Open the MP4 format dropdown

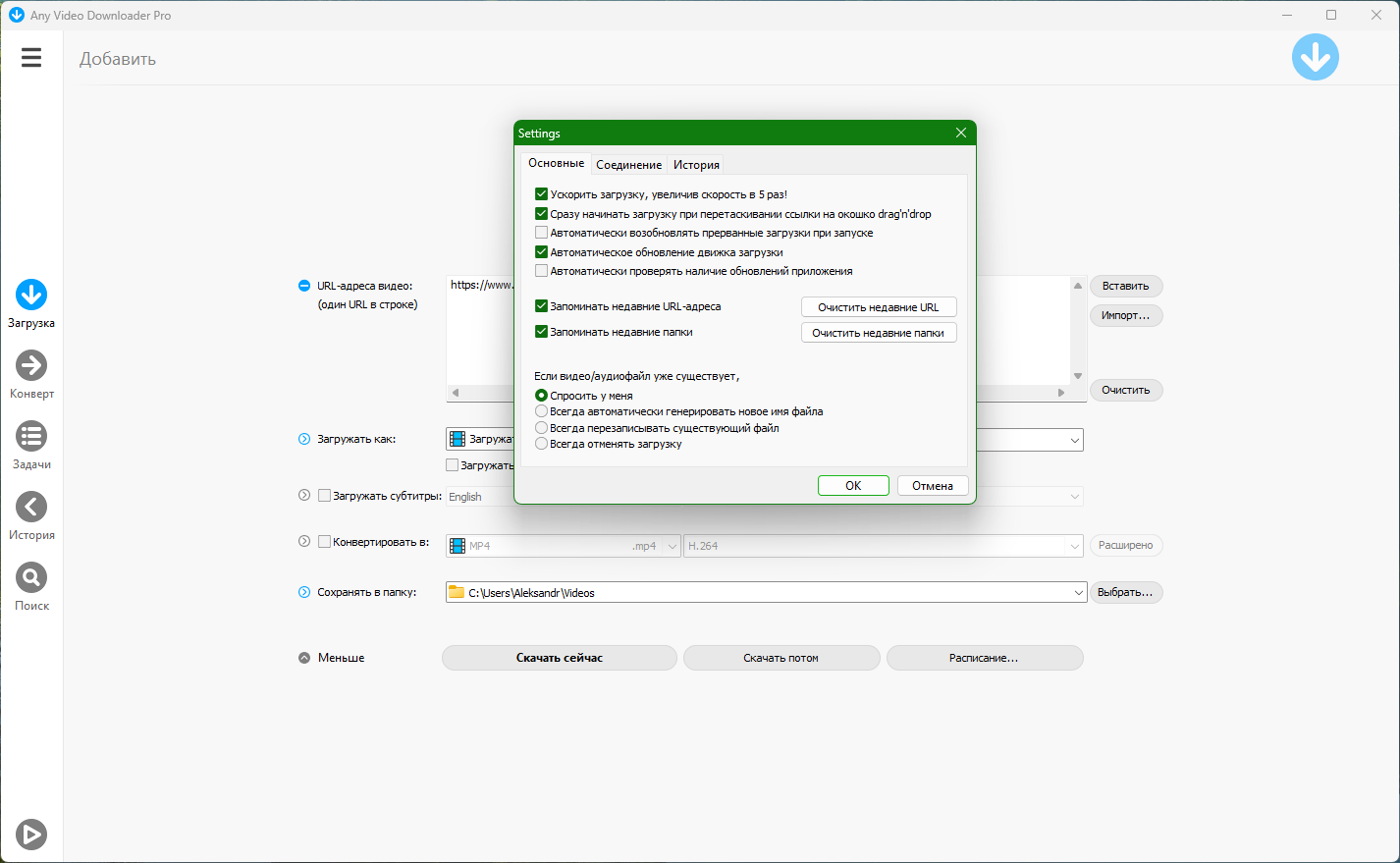[673, 546]
